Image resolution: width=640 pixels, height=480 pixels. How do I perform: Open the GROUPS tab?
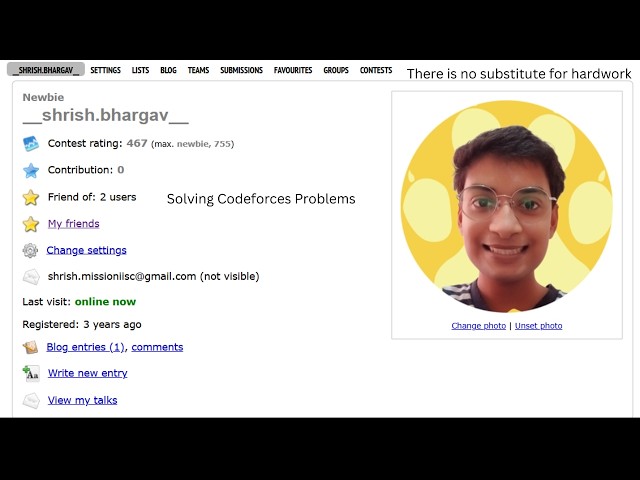tap(336, 70)
